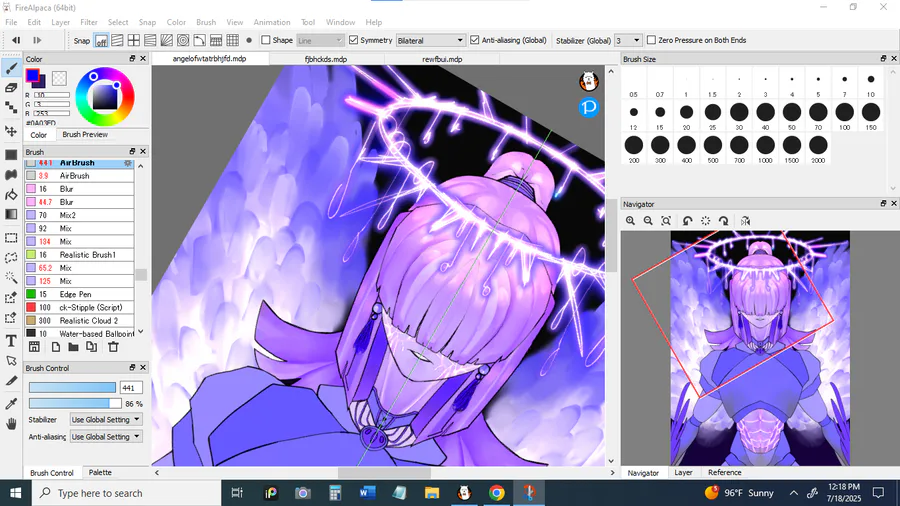This screenshot has height=506, width=900.
Task: Choose brush size 500 preset
Action: tap(713, 149)
